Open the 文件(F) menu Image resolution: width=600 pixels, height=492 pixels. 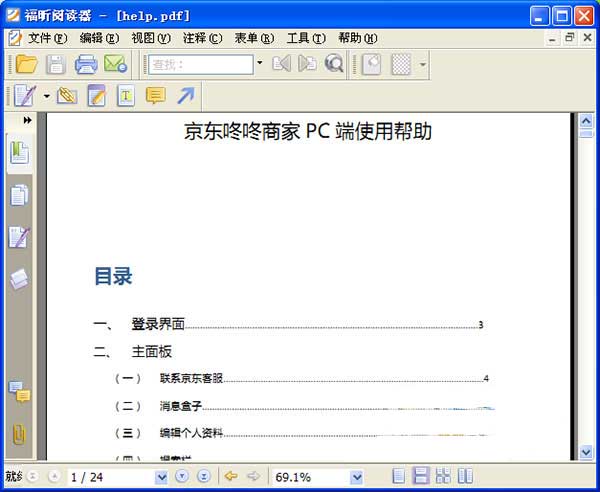tap(47, 38)
